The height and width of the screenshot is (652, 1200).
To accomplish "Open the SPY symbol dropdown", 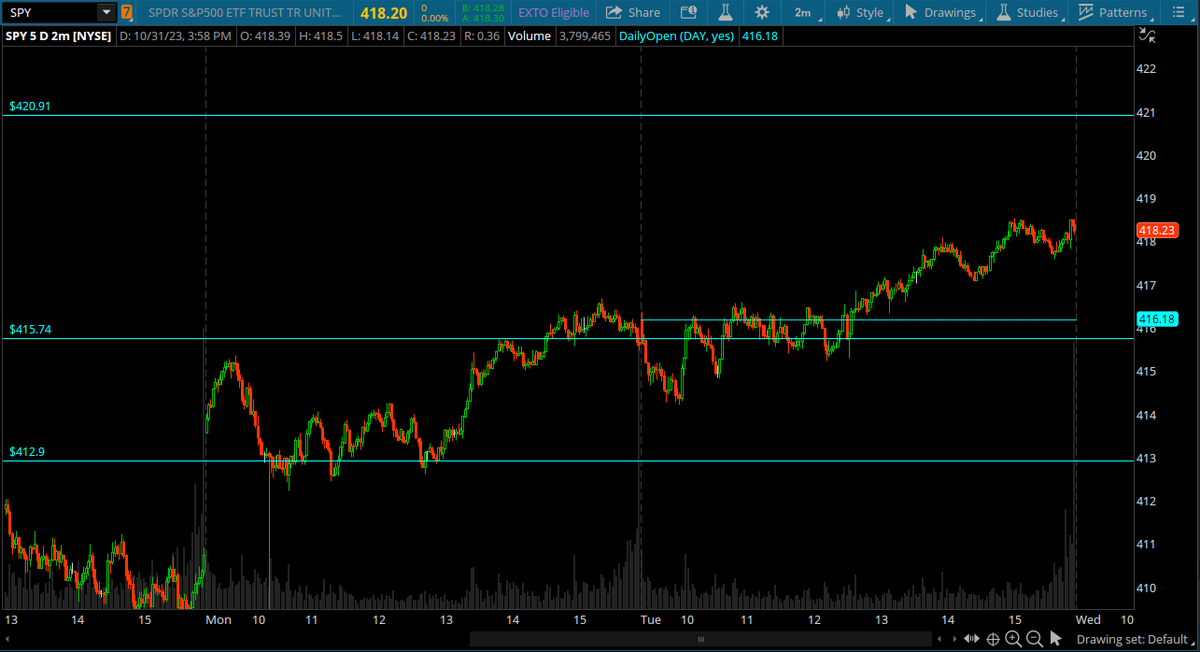I will [104, 13].
